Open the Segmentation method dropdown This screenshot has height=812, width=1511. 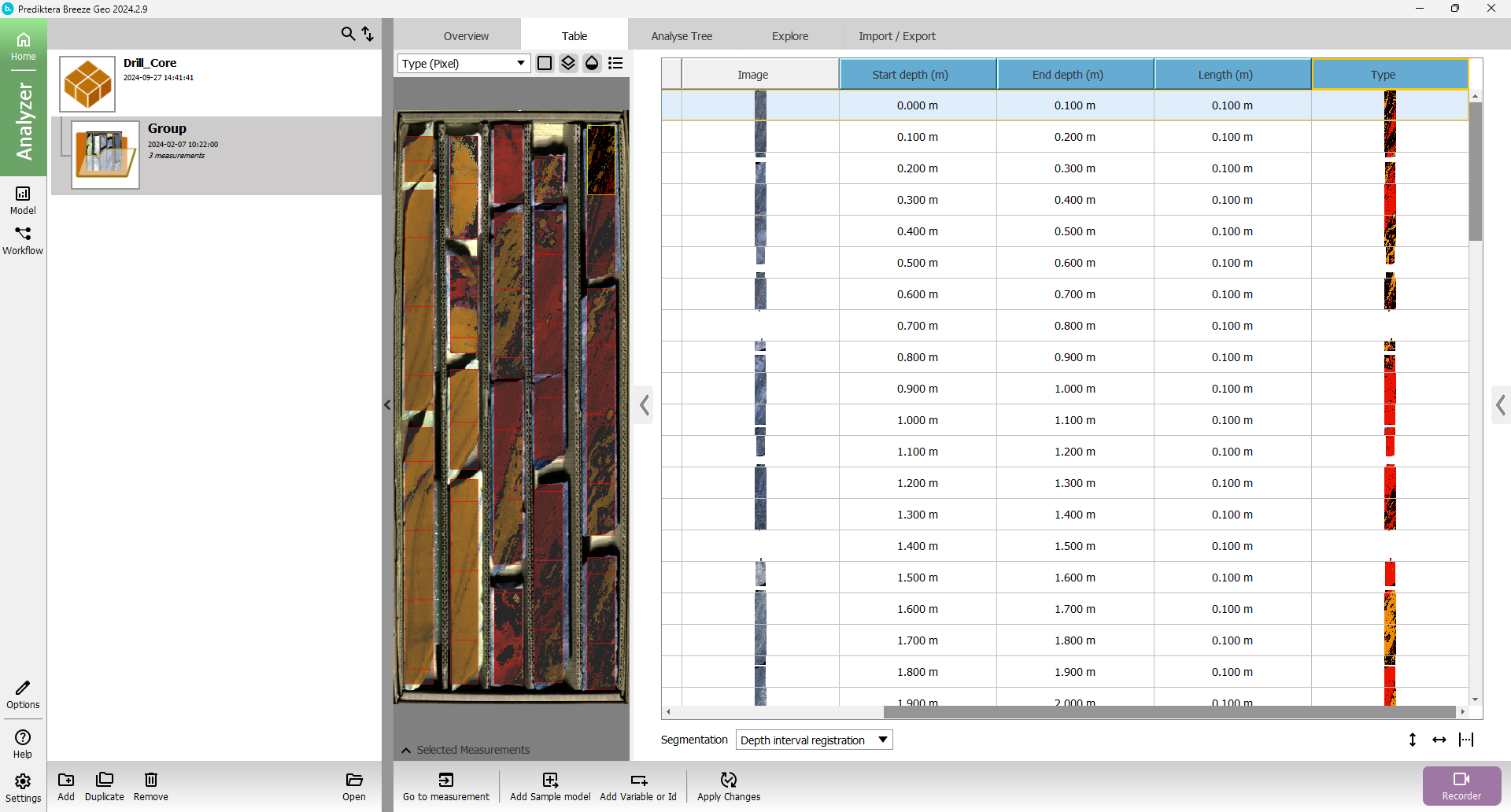pyautogui.click(x=814, y=740)
